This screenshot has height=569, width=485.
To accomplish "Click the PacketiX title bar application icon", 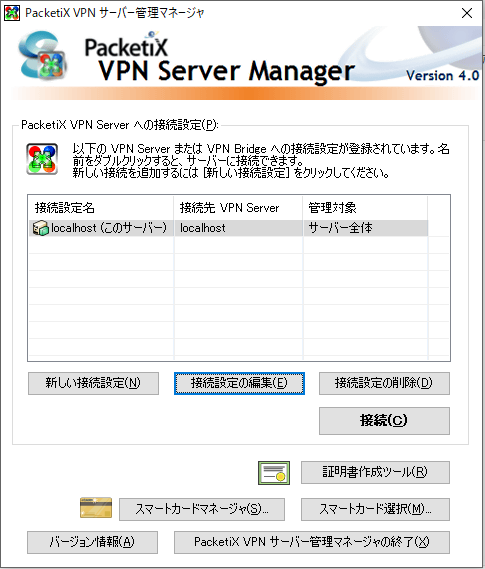I will (12, 13).
